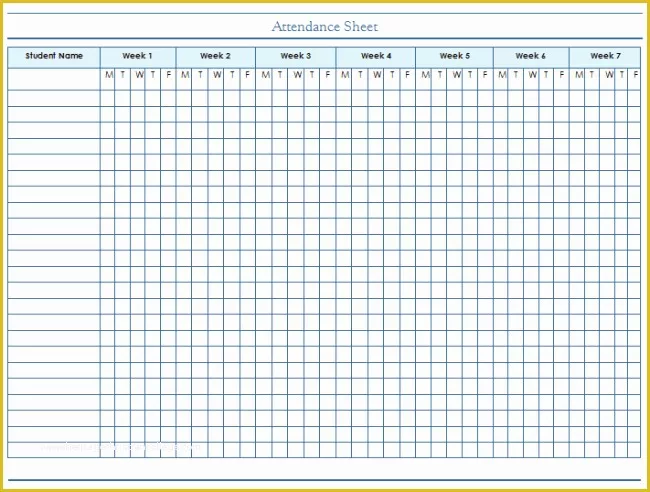Click the W day label under Week 1

140,75
